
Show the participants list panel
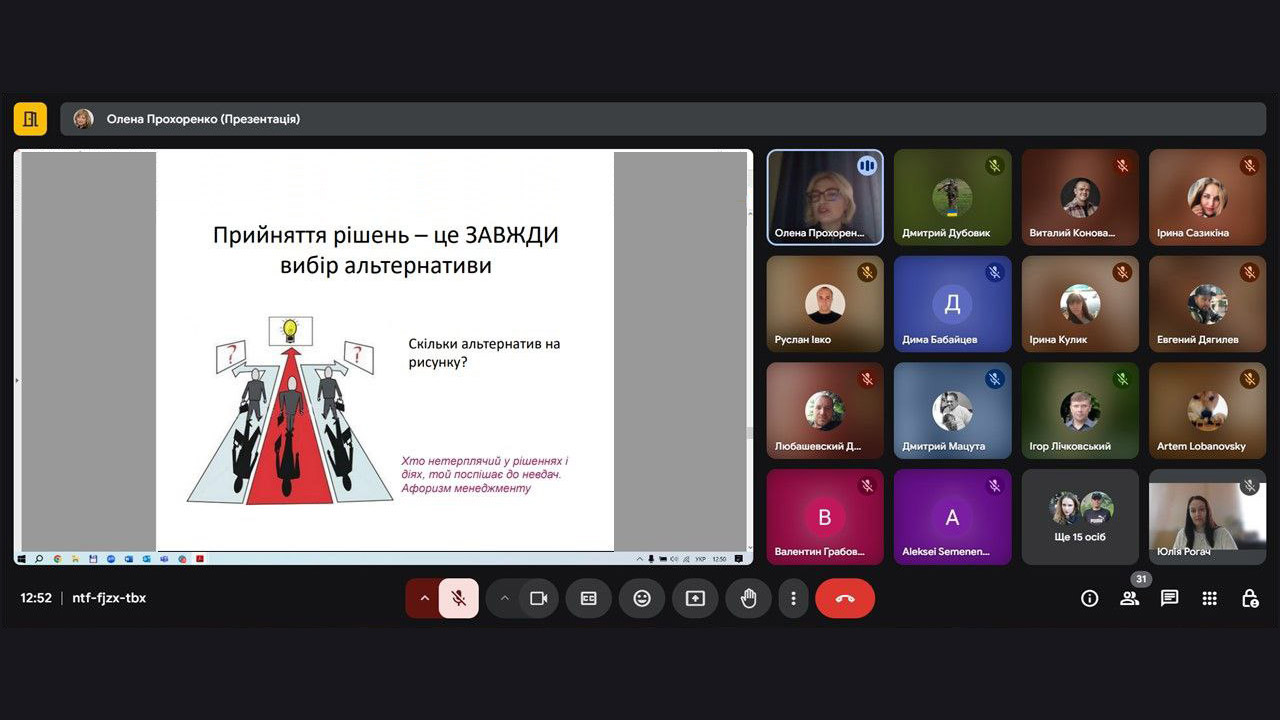point(1129,598)
